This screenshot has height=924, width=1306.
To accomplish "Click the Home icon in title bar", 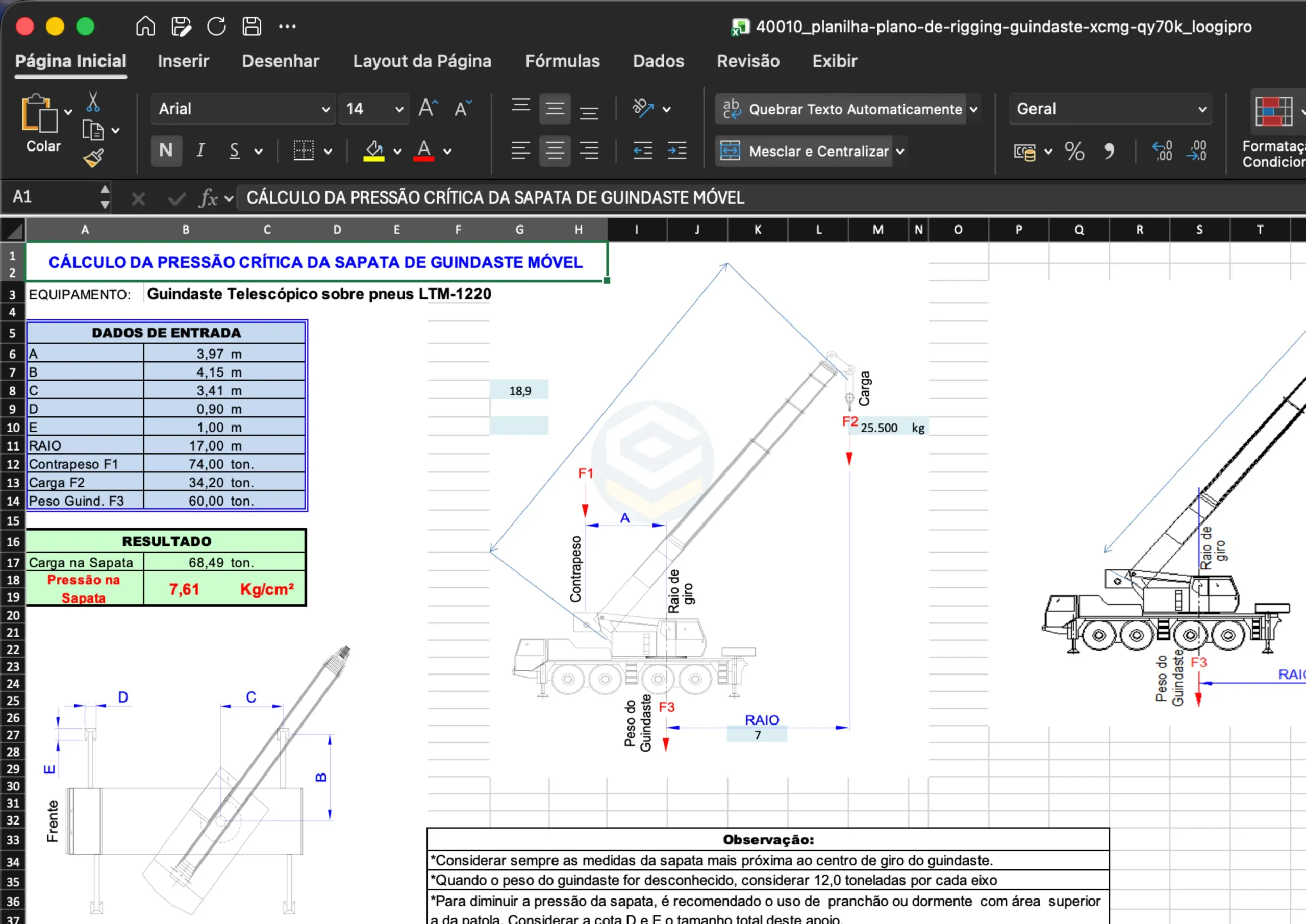I will pos(145,26).
